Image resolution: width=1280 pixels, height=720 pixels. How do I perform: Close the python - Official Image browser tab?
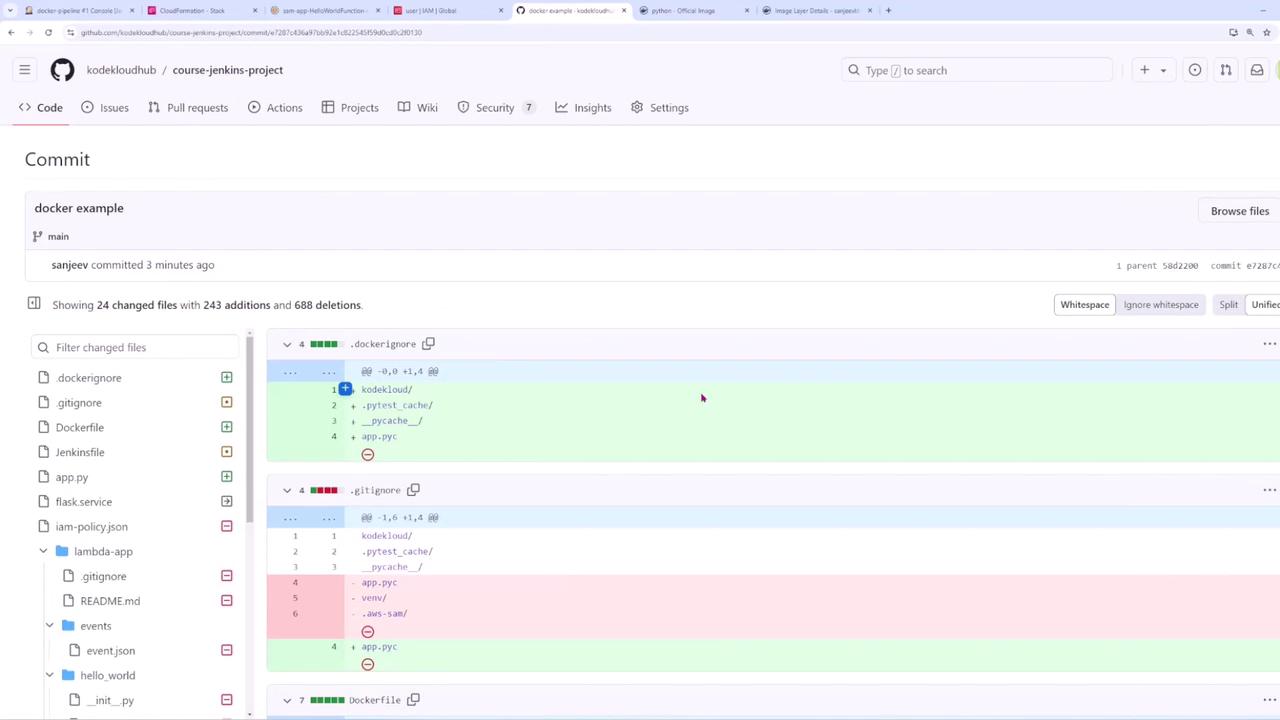747,10
